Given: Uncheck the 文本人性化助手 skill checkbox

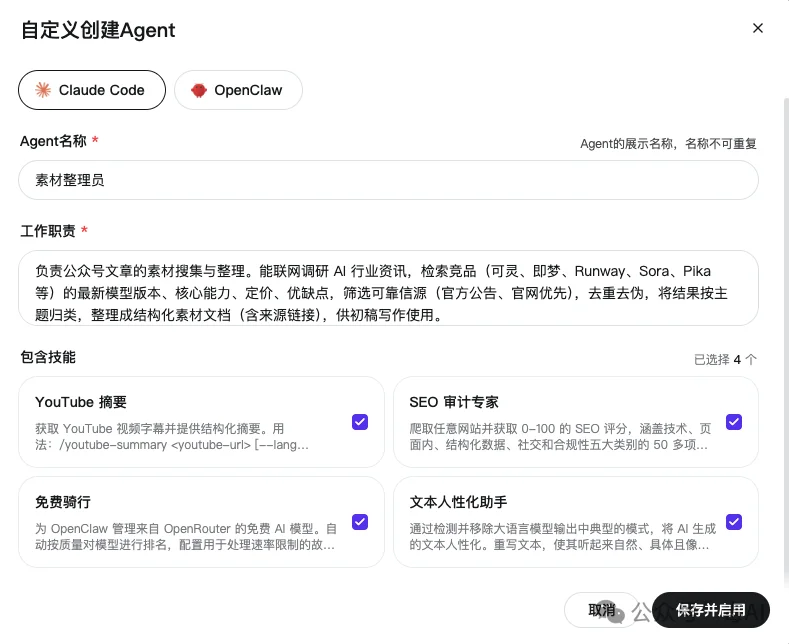Looking at the screenshot, I should pyautogui.click(x=734, y=522).
